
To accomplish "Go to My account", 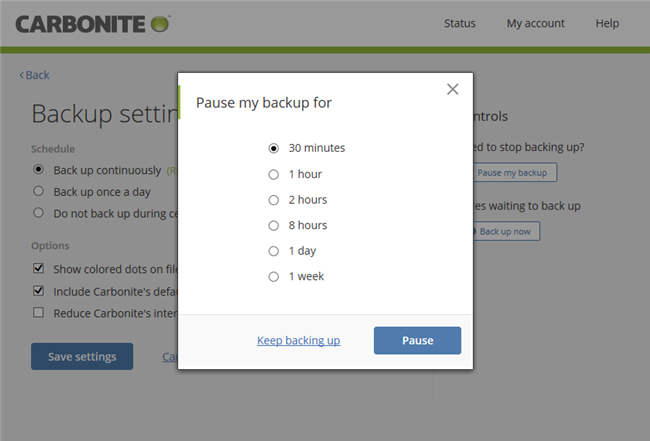I will pos(535,23).
